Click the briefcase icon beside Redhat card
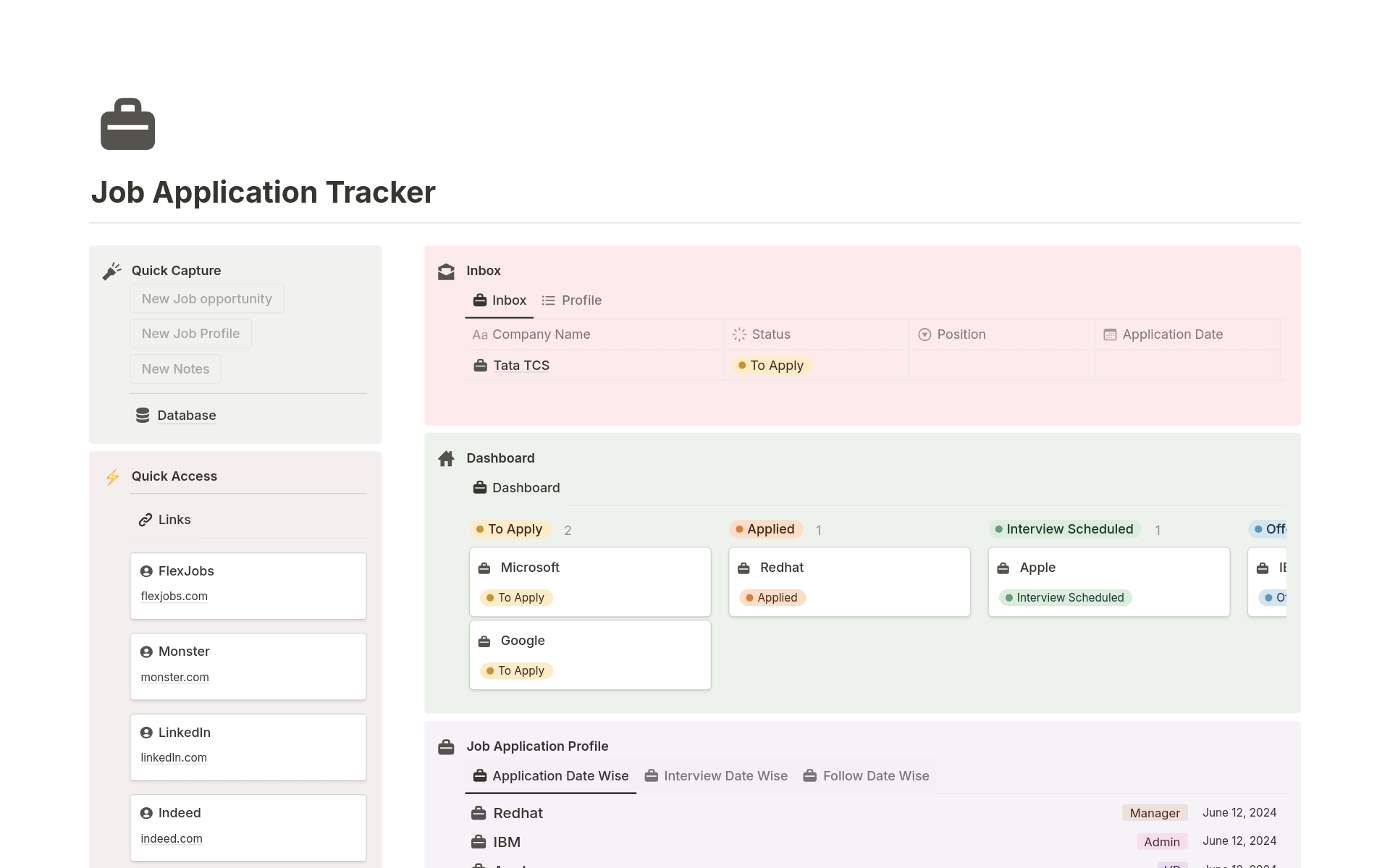Viewport: 1390px width, 868px height. click(744, 568)
